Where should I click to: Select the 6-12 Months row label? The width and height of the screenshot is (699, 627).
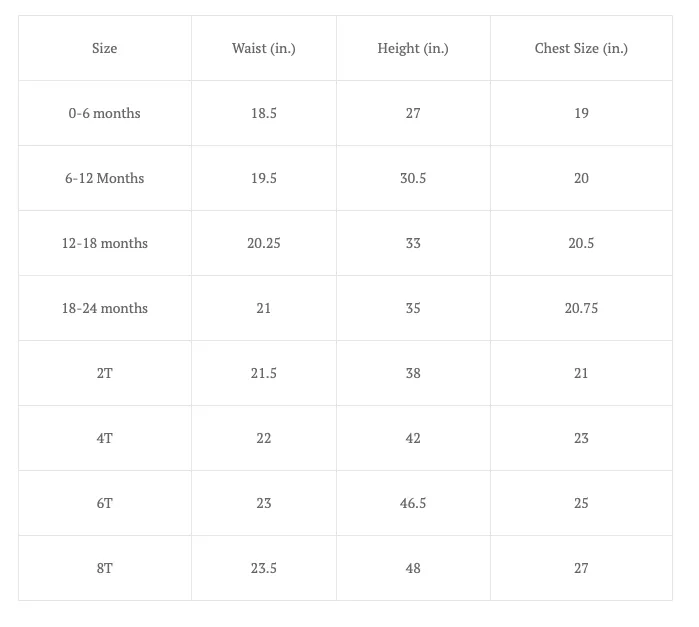[x=105, y=178]
